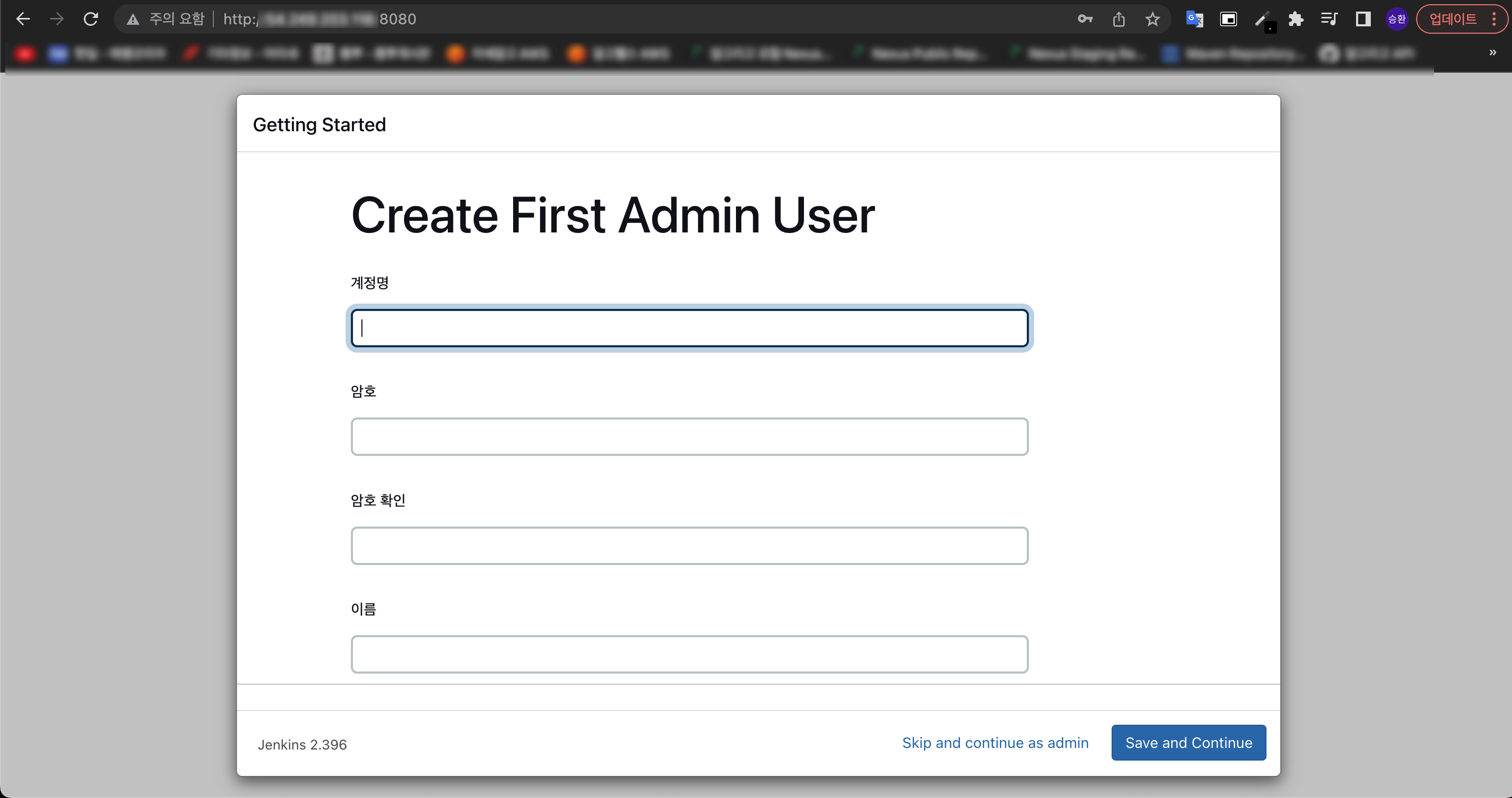Bookmark page with star icon
This screenshot has height=798, width=1512.
click(1152, 19)
